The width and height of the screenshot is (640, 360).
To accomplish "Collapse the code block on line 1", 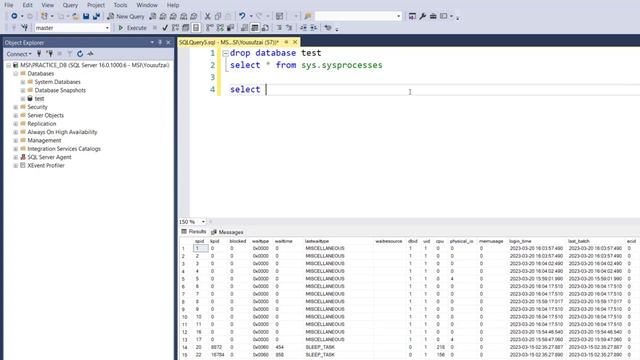I will (x=225, y=53).
